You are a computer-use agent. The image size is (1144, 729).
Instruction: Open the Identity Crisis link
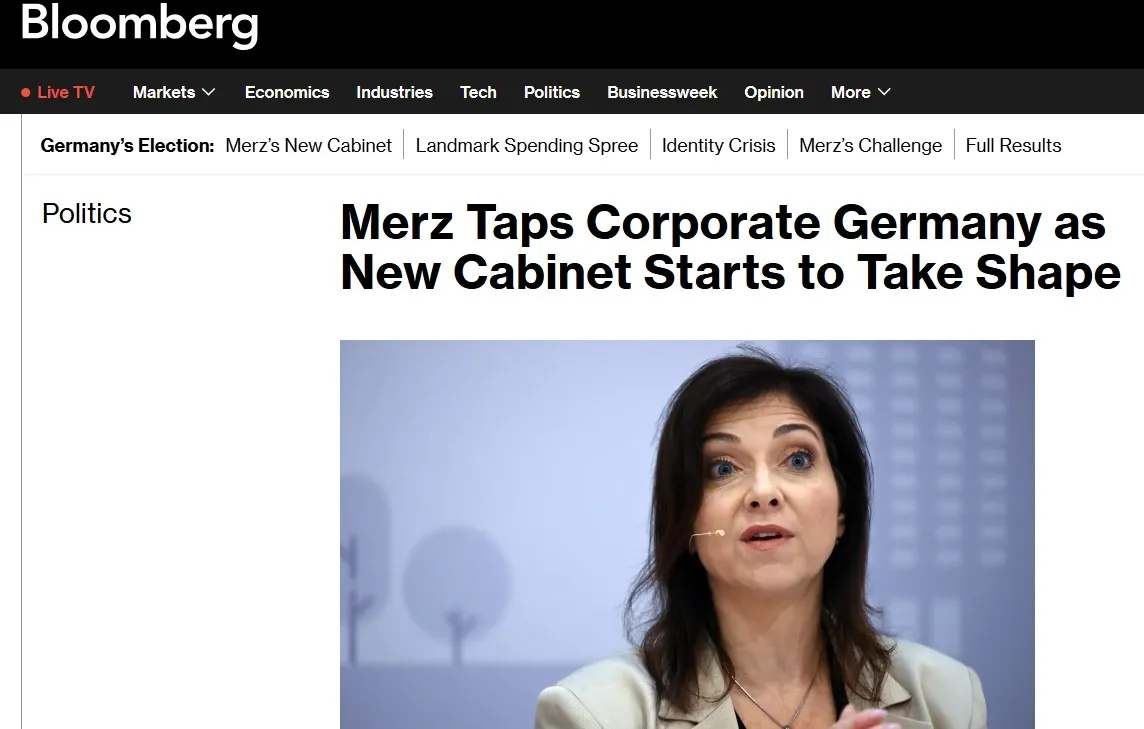pos(719,145)
